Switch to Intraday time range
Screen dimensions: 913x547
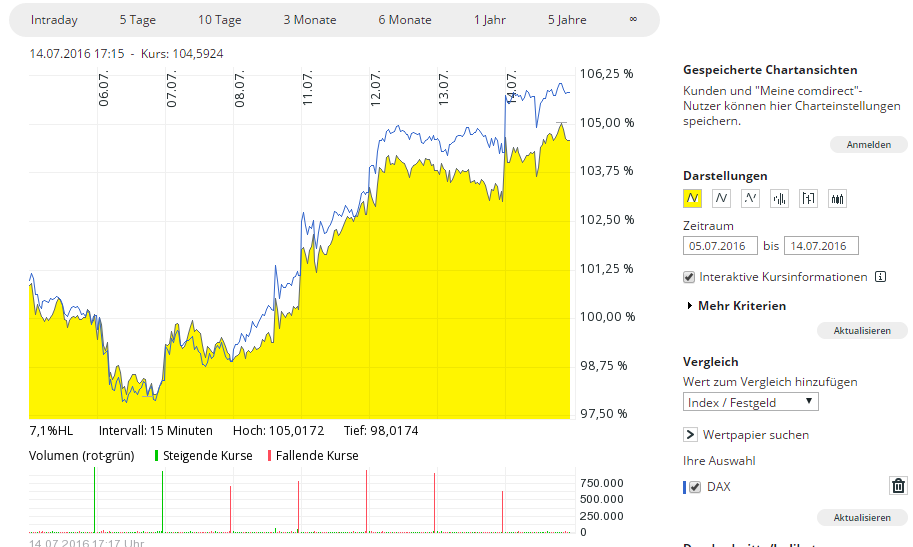[x=54, y=20]
